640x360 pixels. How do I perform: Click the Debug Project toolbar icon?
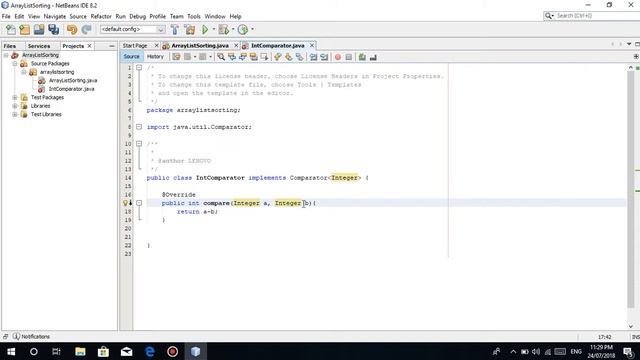[223, 29]
